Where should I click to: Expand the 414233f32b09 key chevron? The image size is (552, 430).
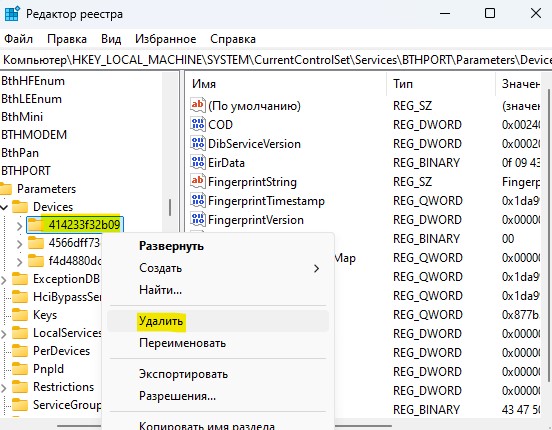point(19,225)
